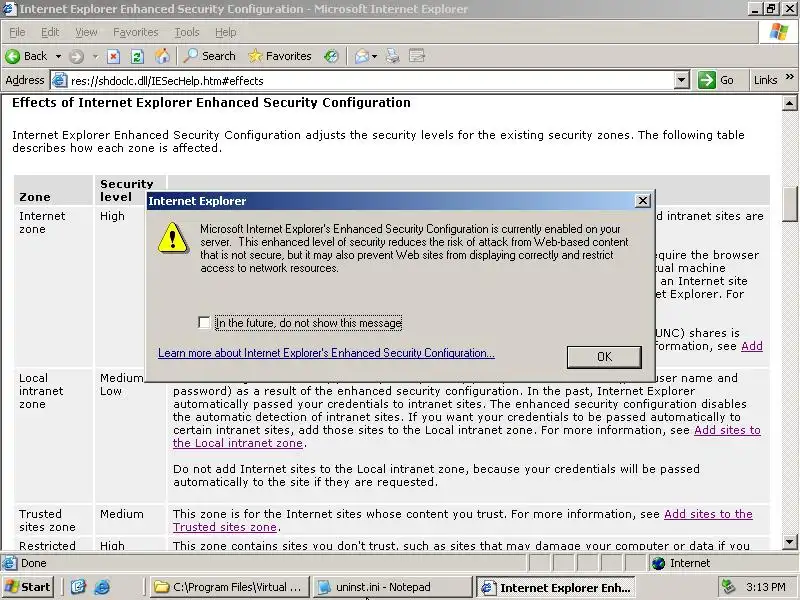Click OK in the Internet Explorer dialog
The height and width of the screenshot is (600, 800).
point(604,357)
